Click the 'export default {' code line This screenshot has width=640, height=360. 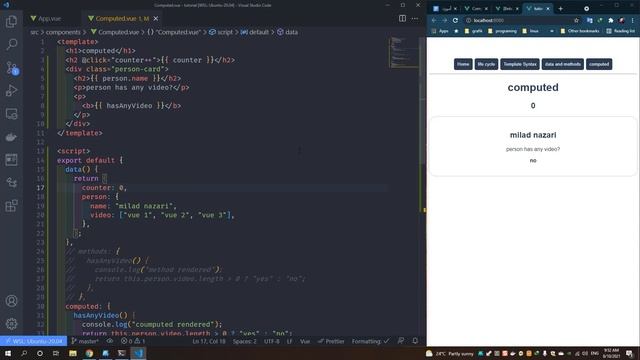point(90,160)
